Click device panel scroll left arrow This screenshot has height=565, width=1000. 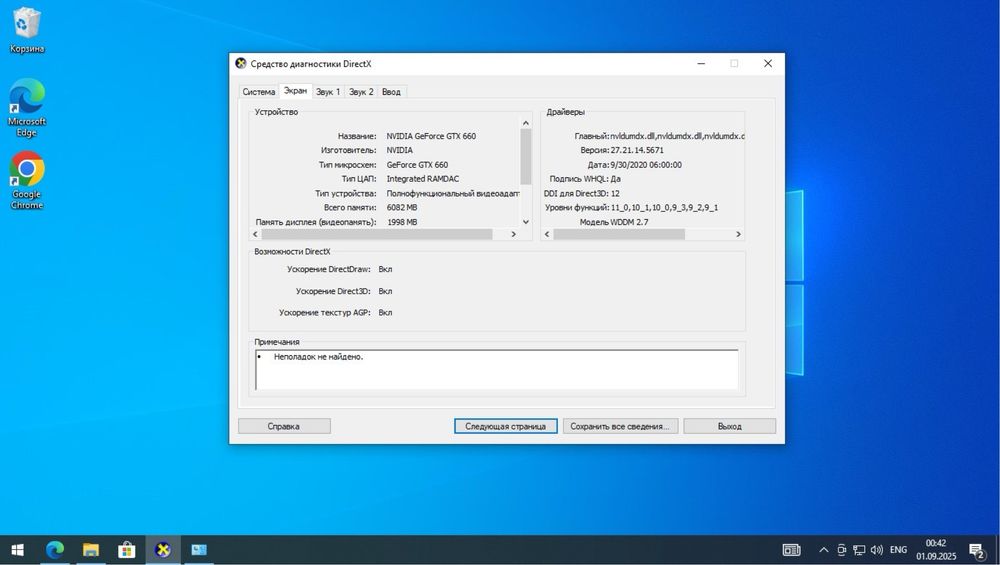pyautogui.click(x=256, y=234)
